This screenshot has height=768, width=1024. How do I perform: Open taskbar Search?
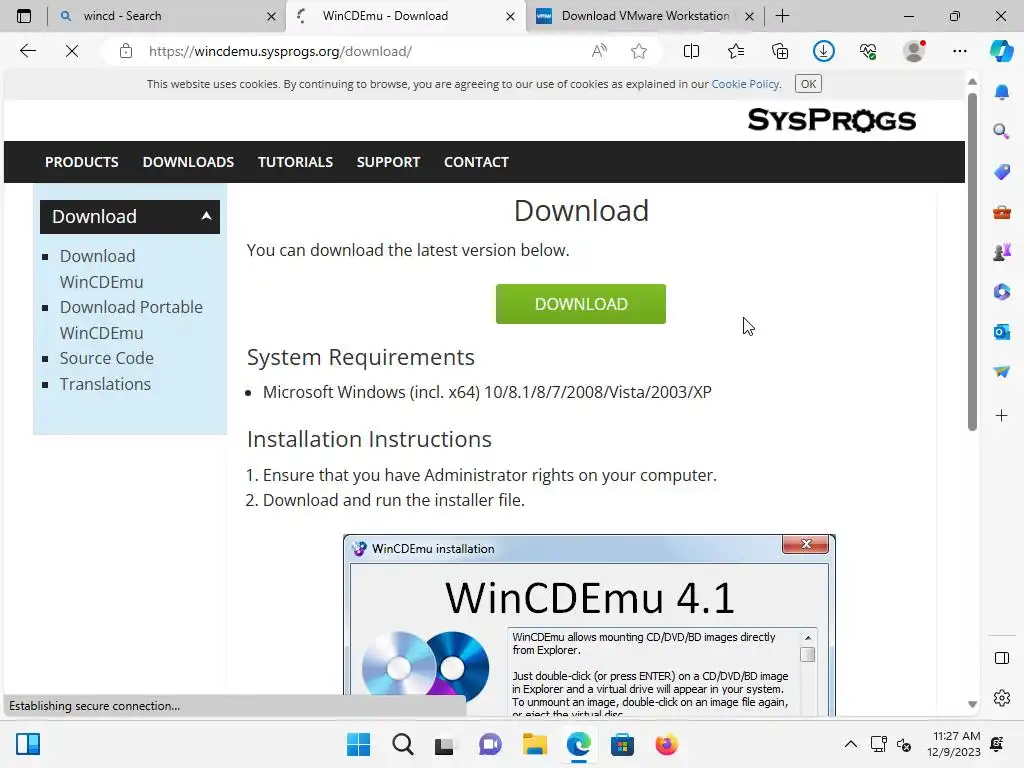(x=402, y=744)
